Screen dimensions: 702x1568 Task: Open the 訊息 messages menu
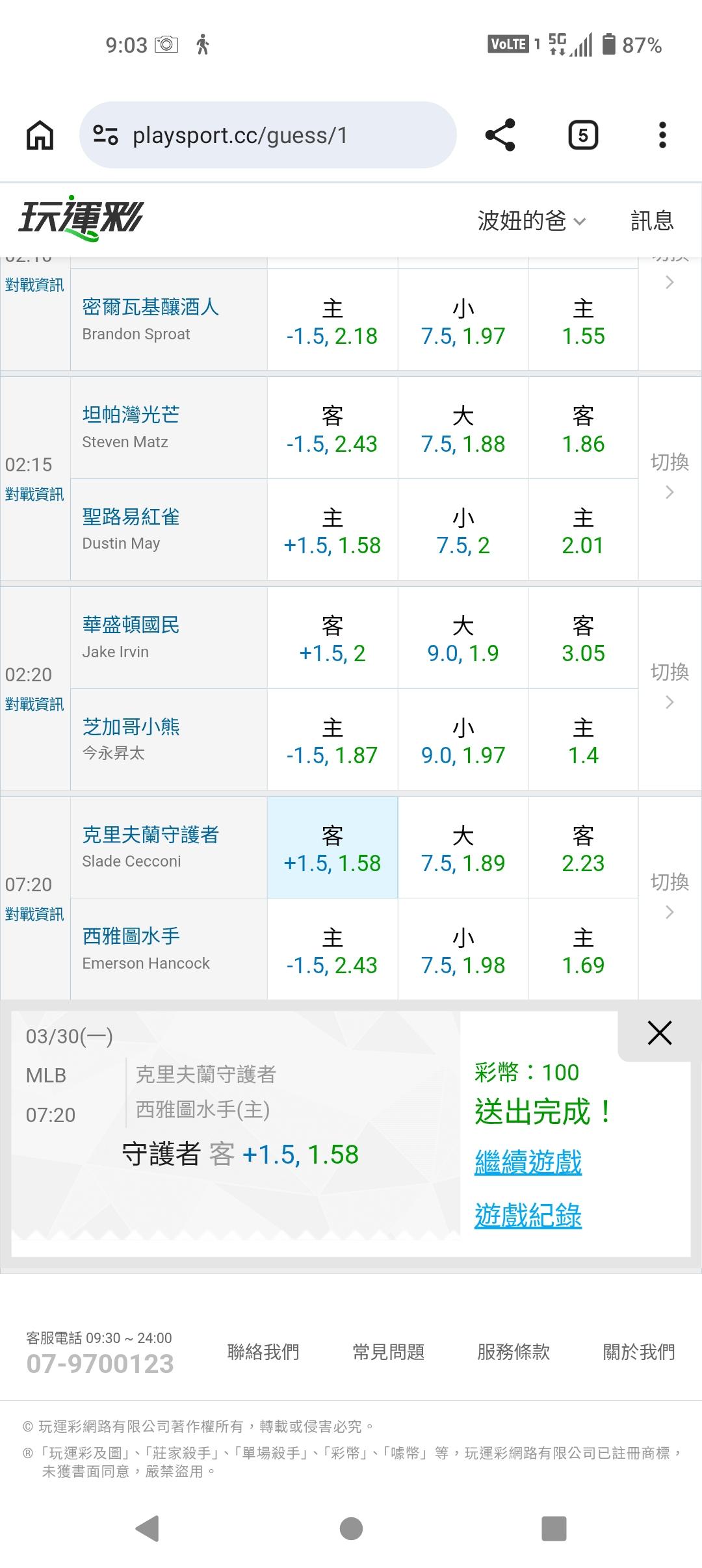click(x=652, y=221)
